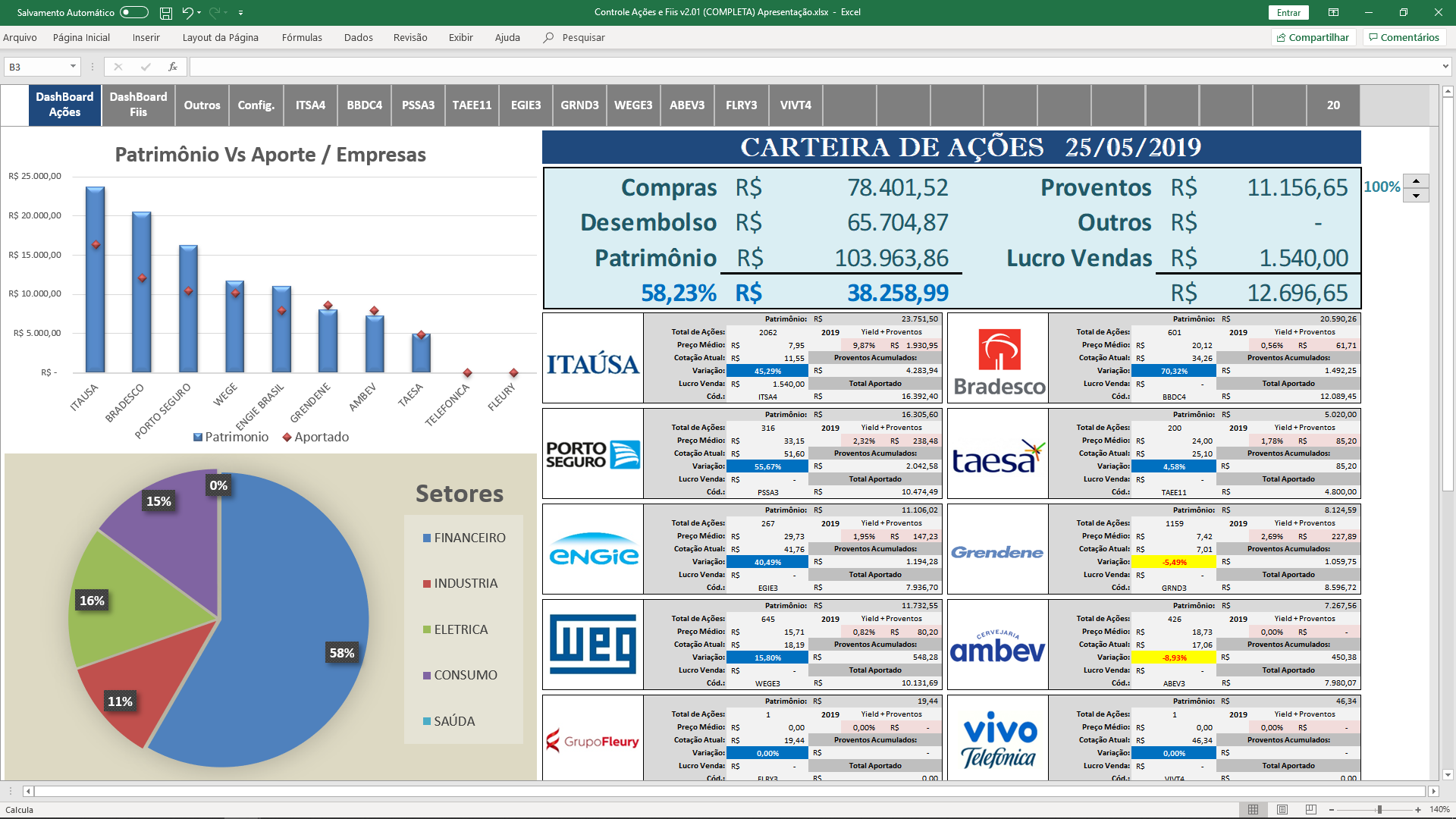Select the Dados ribbon tab
This screenshot has width=1456, height=819.
[358, 37]
